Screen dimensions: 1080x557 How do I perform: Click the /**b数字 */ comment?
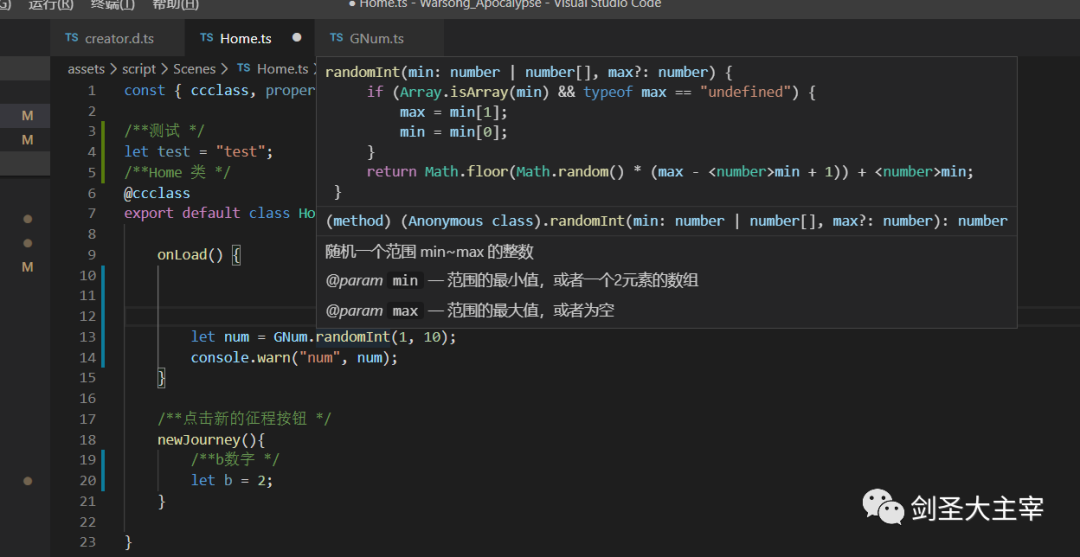[x=236, y=460]
